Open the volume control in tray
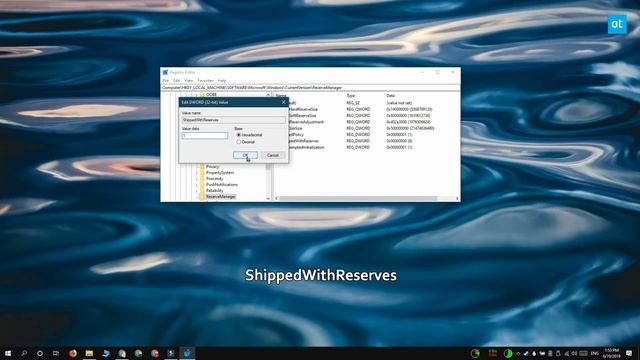640x360 pixels. click(574, 353)
